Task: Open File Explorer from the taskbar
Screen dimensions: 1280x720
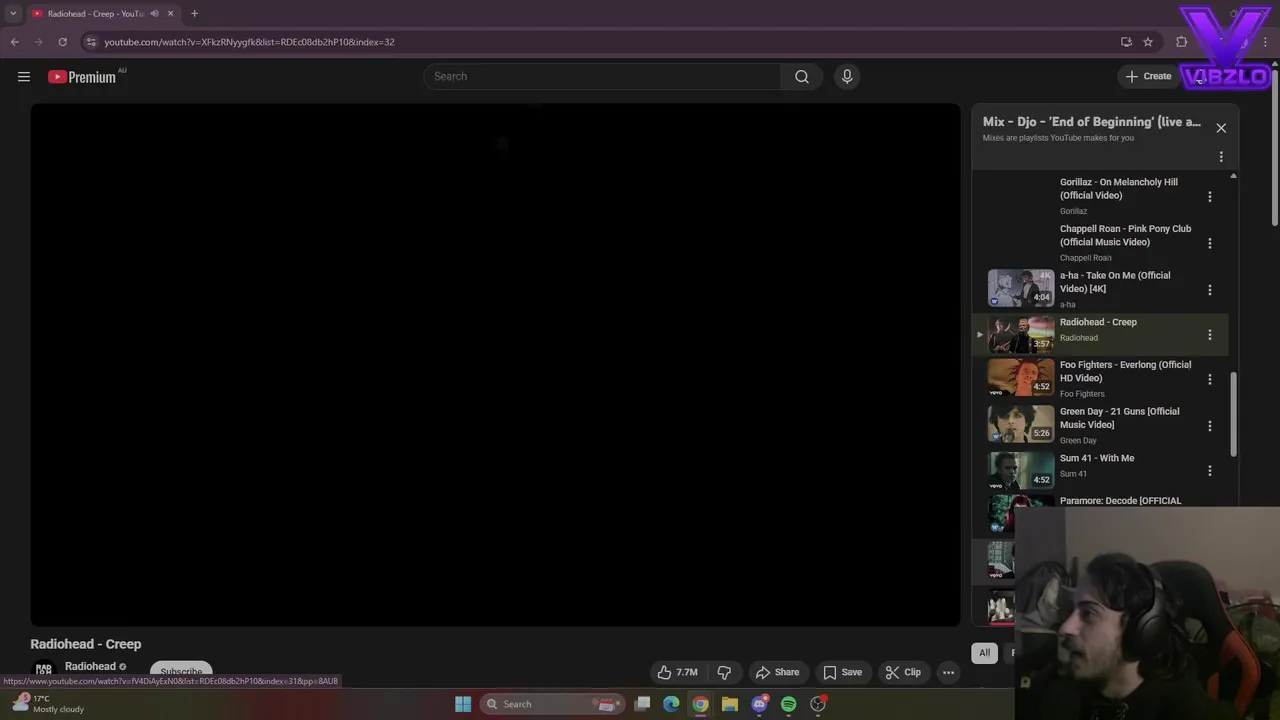Action: coord(730,704)
